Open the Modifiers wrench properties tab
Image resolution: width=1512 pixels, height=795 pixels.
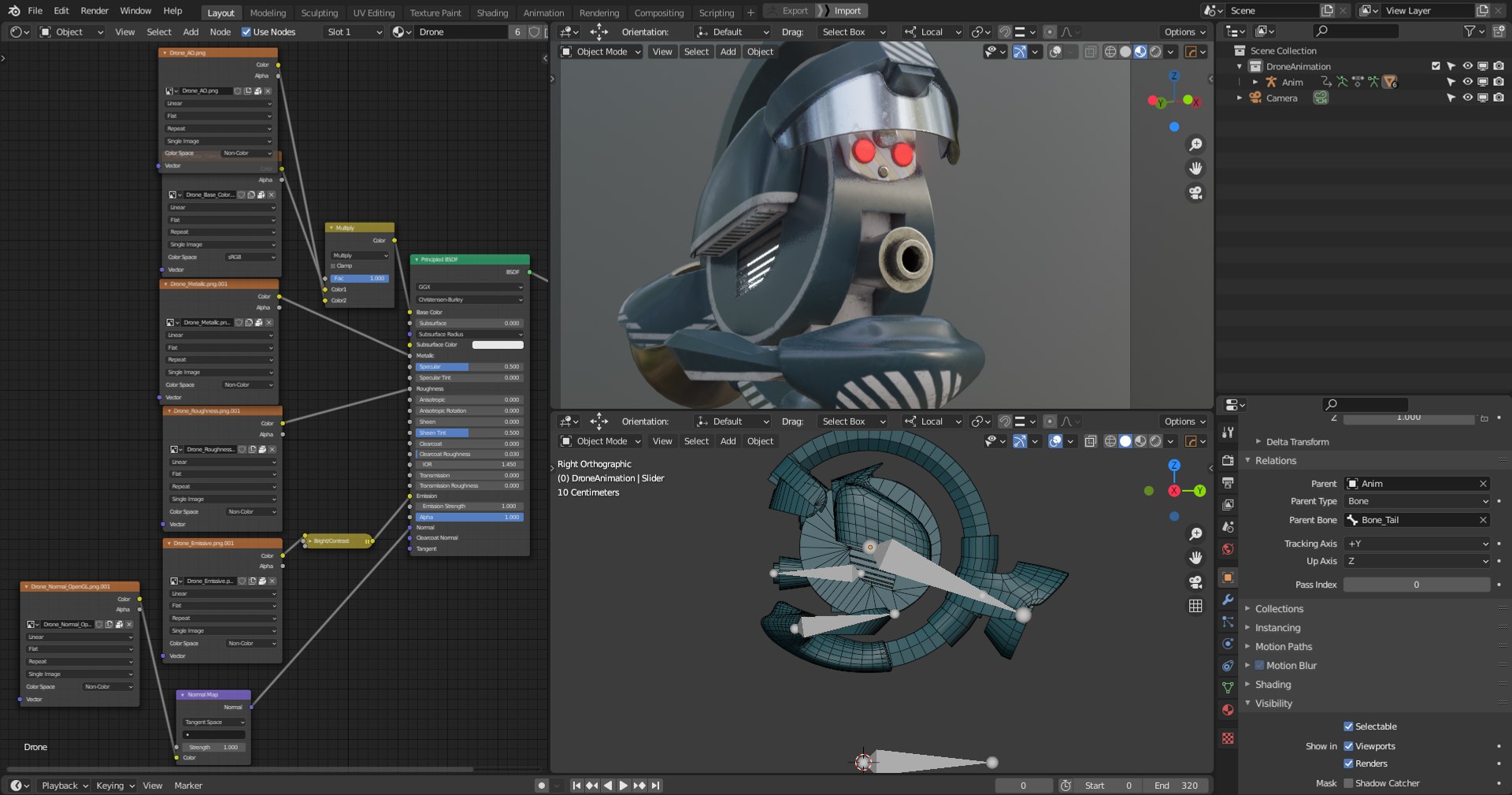click(x=1228, y=600)
